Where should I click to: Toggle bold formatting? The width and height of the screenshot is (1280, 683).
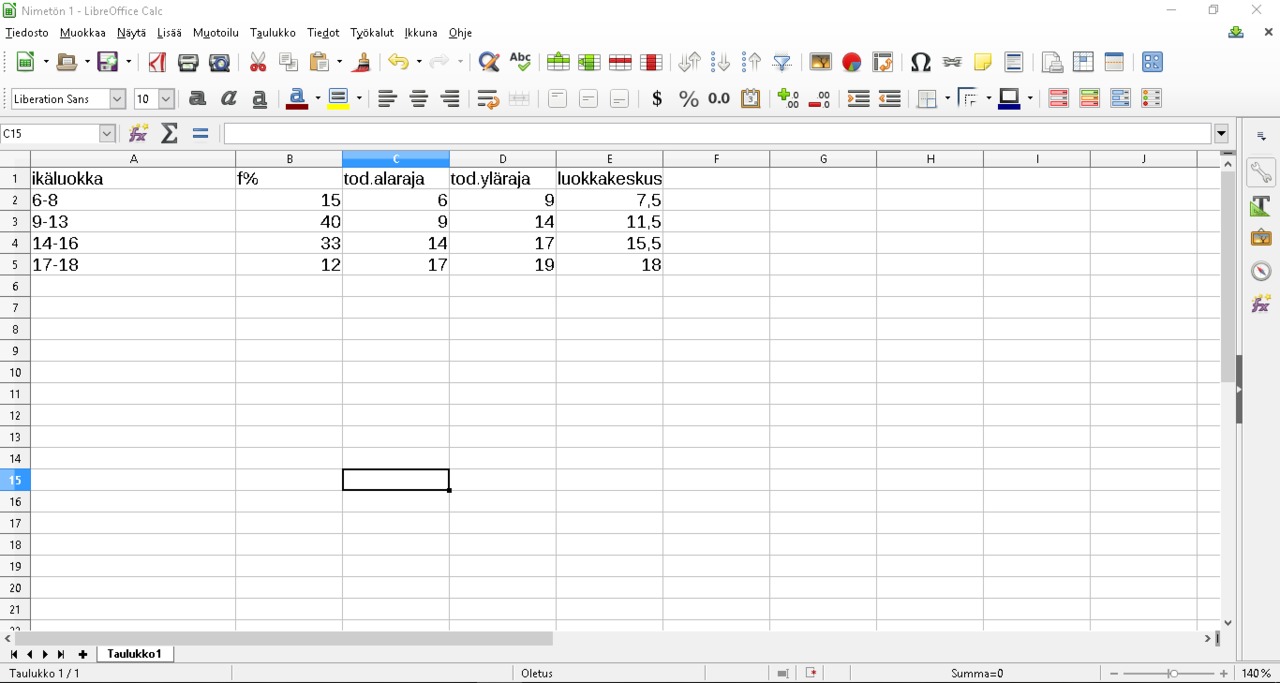click(x=198, y=99)
